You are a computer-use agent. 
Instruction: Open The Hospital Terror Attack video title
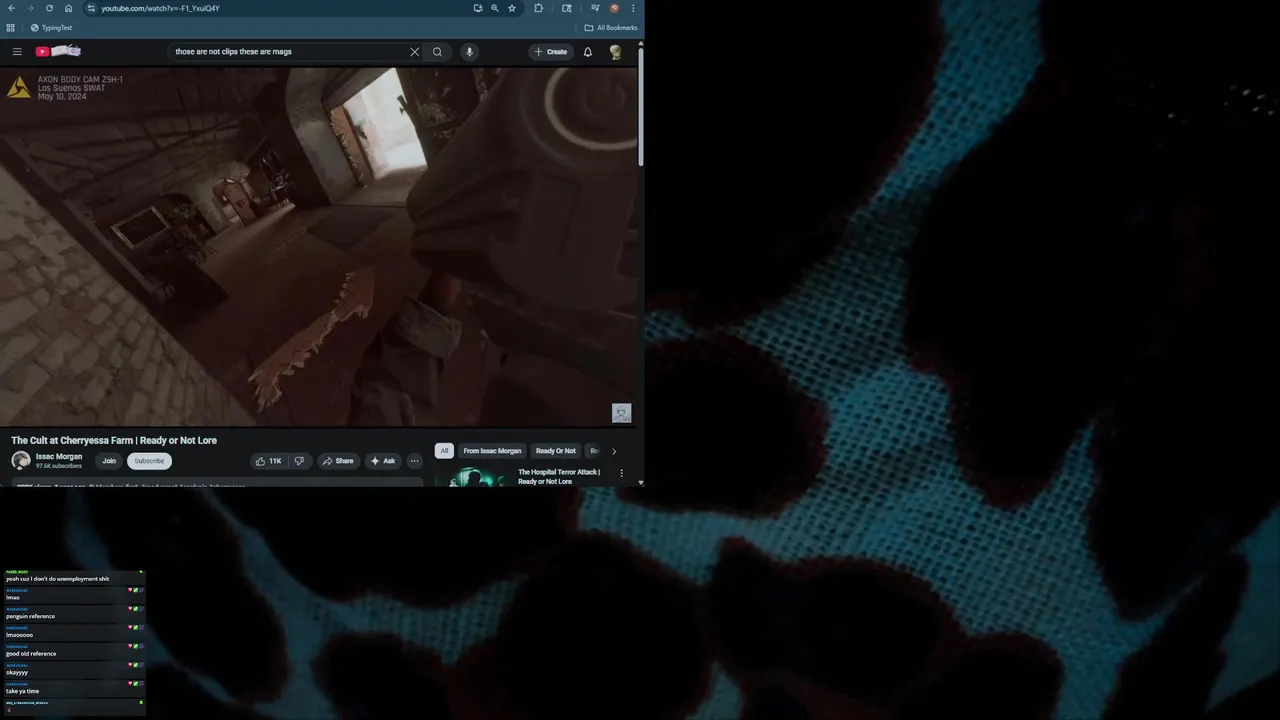tap(559, 477)
